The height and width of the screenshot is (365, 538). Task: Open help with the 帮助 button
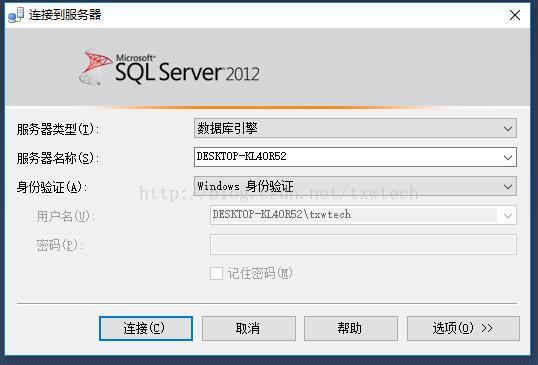351,328
